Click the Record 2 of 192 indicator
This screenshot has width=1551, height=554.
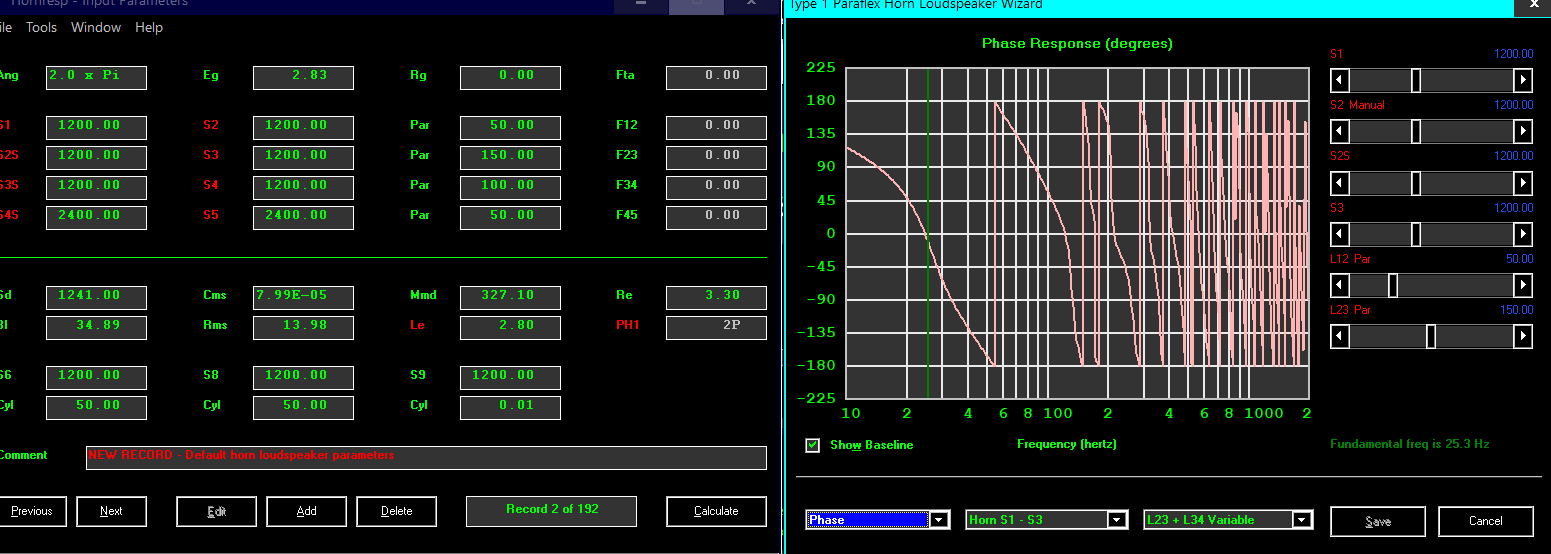pyautogui.click(x=552, y=510)
